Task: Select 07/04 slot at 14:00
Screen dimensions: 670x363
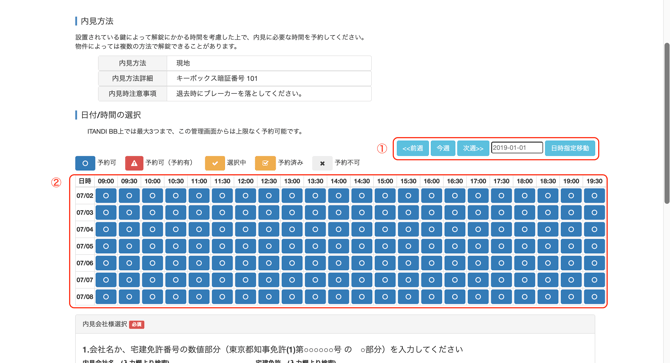Action: pyautogui.click(x=338, y=229)
